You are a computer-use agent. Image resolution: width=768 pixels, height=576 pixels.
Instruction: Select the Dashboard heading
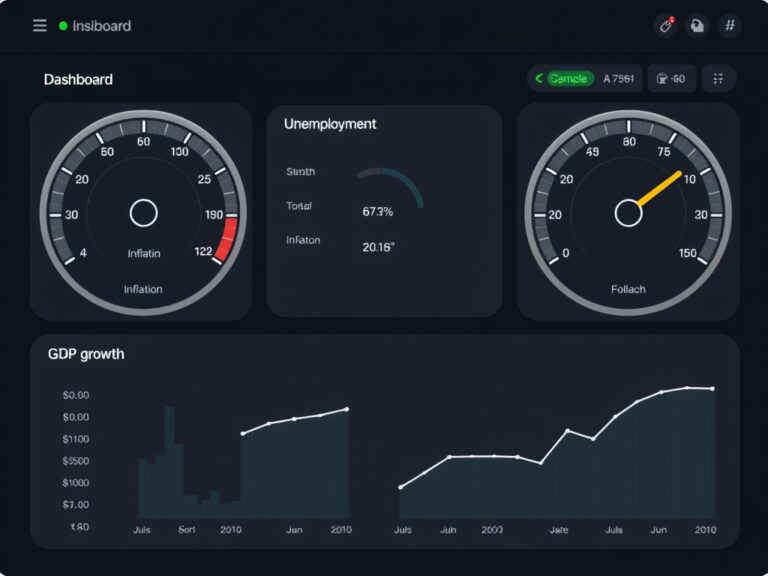(78, 79)
